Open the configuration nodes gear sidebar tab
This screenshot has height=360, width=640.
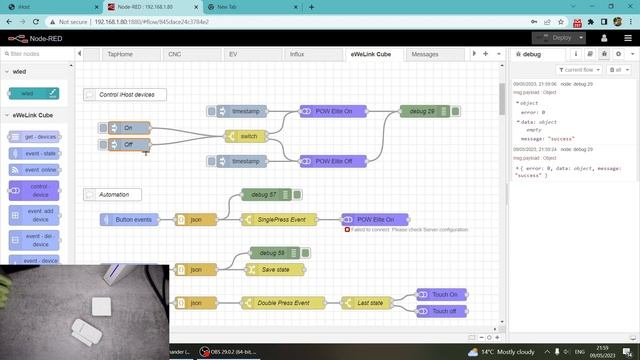tap(618, 54)
